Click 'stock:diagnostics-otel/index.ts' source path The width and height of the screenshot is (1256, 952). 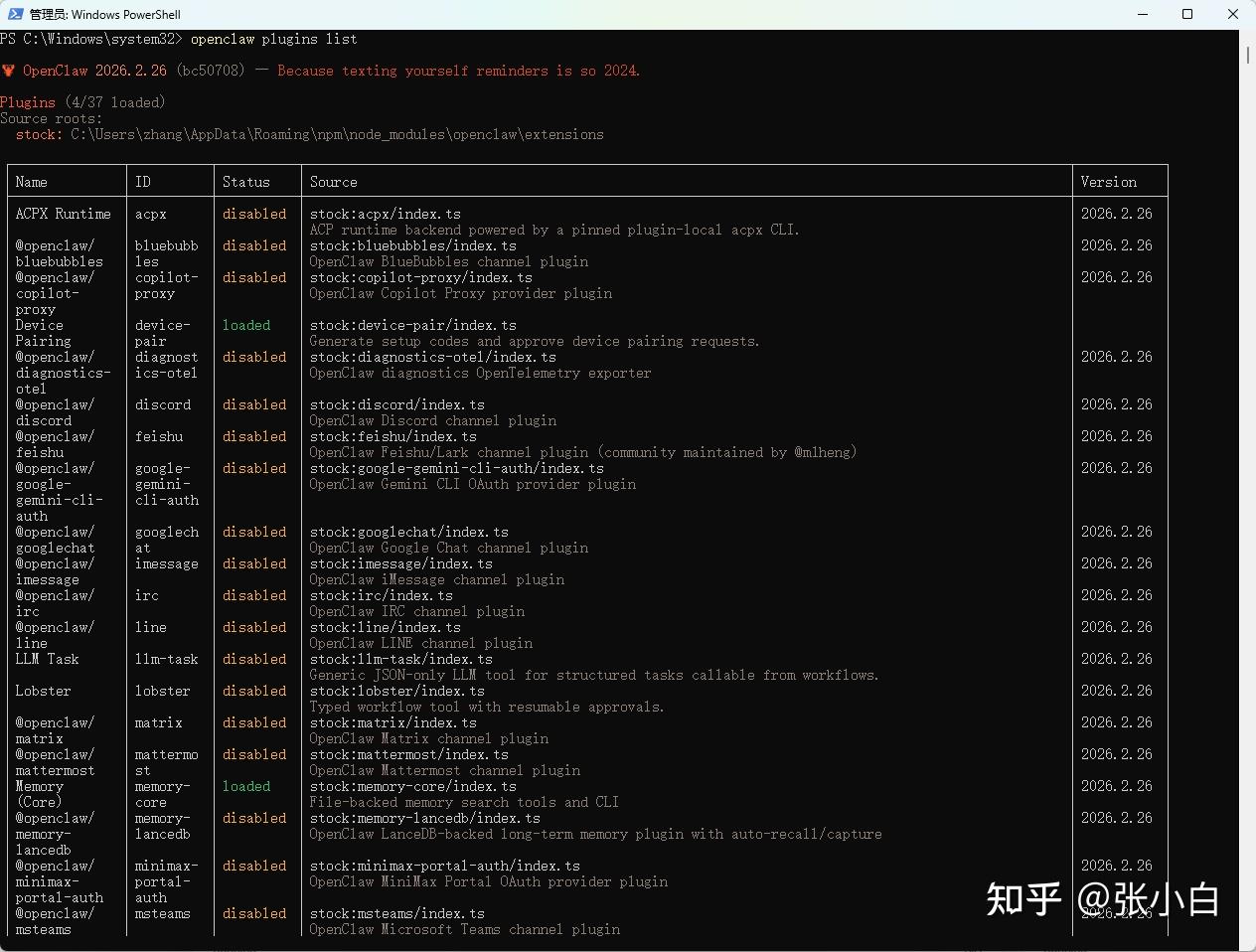pos(433,357)
